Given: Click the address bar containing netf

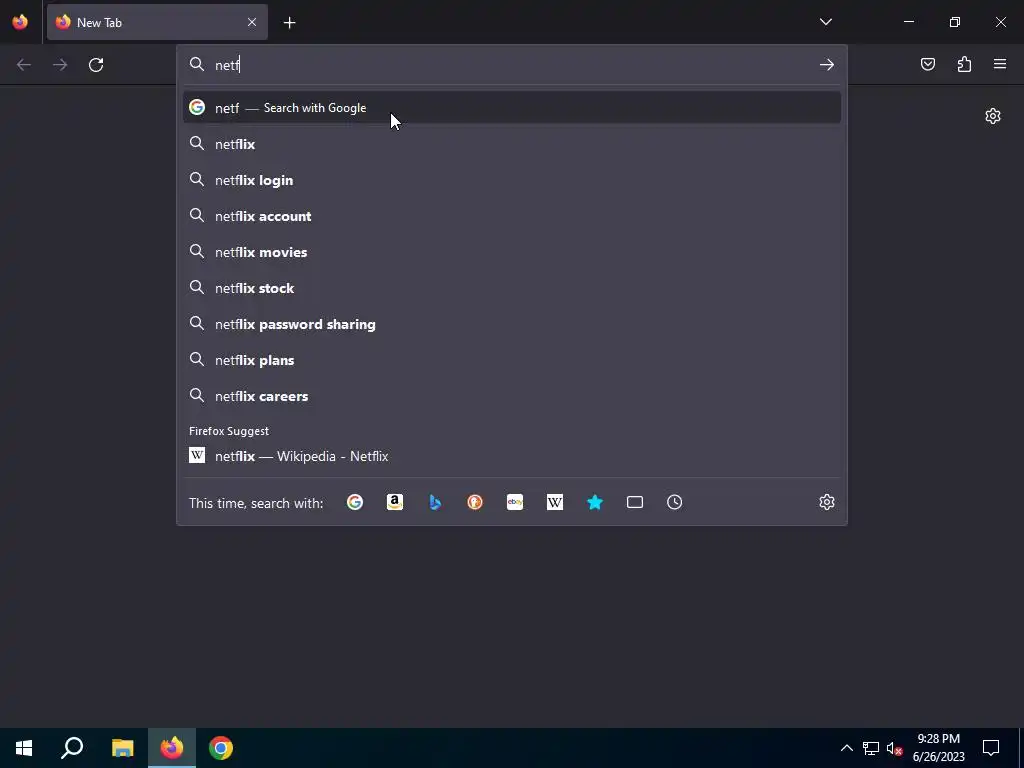Looking at the screenshot, I should click(511, 65).
